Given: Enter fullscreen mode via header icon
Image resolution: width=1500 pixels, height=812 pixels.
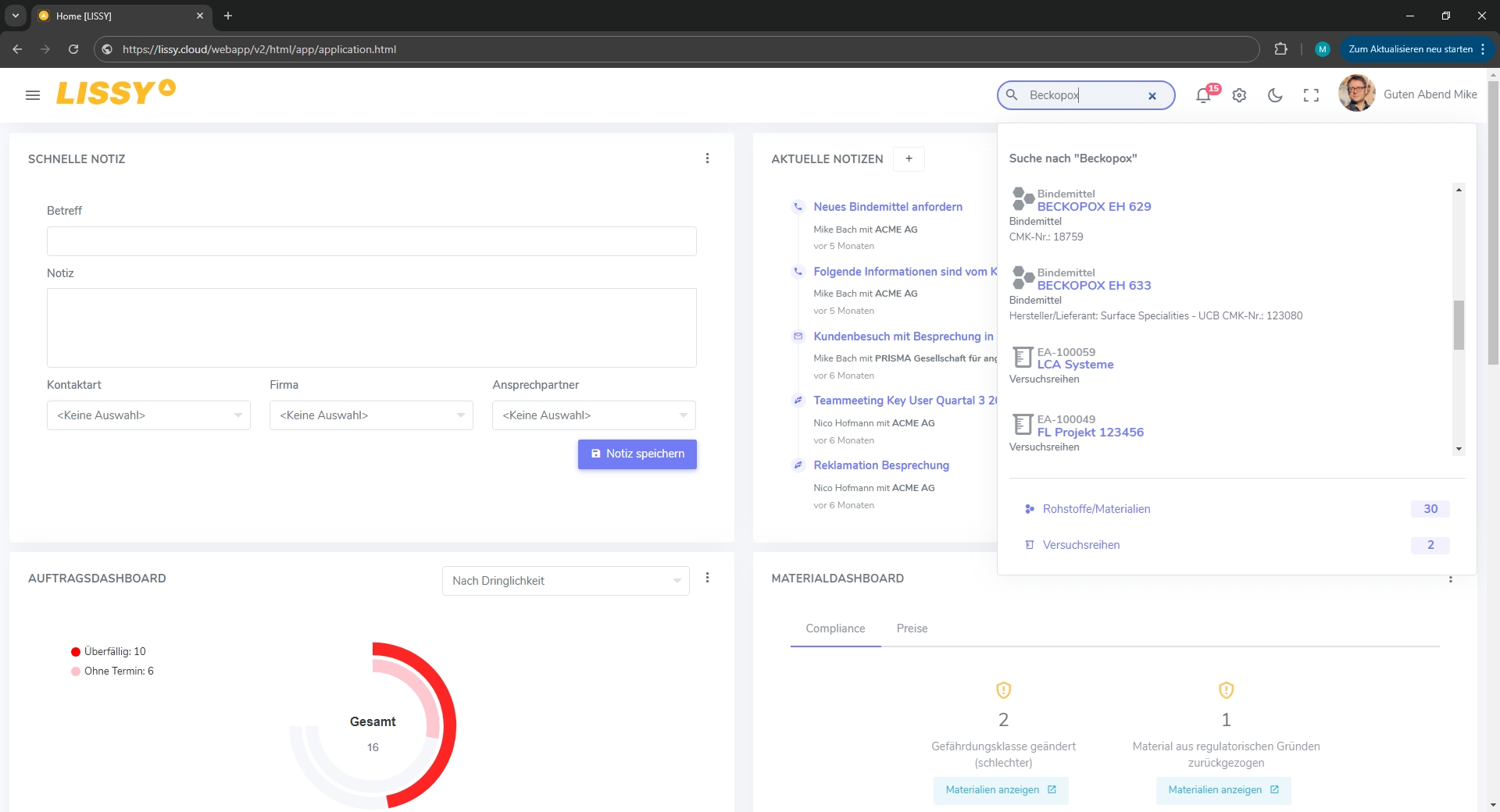Looking at the screenshot, I should pyautogui.click(x=1311, y=95).
